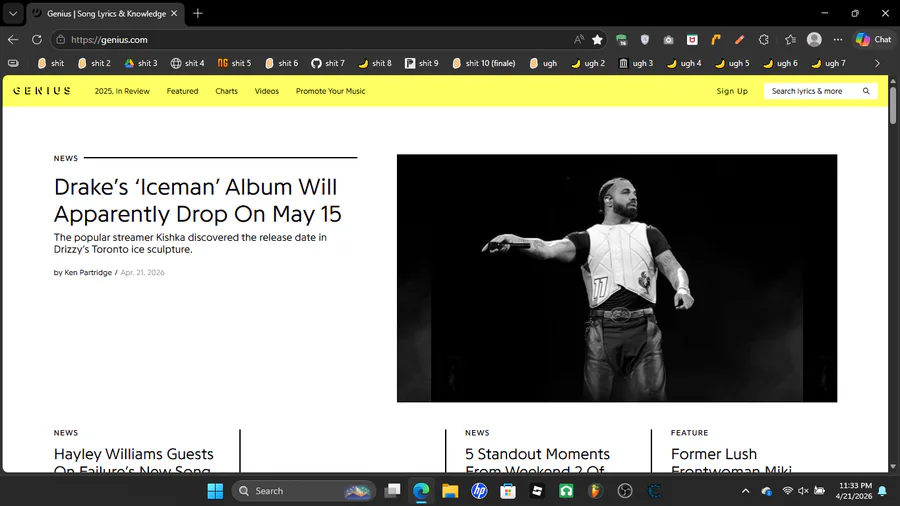Click the Sign Up link
Image resolution: width=900 pixels, height=506 pixels.
[x=732, y=91]
